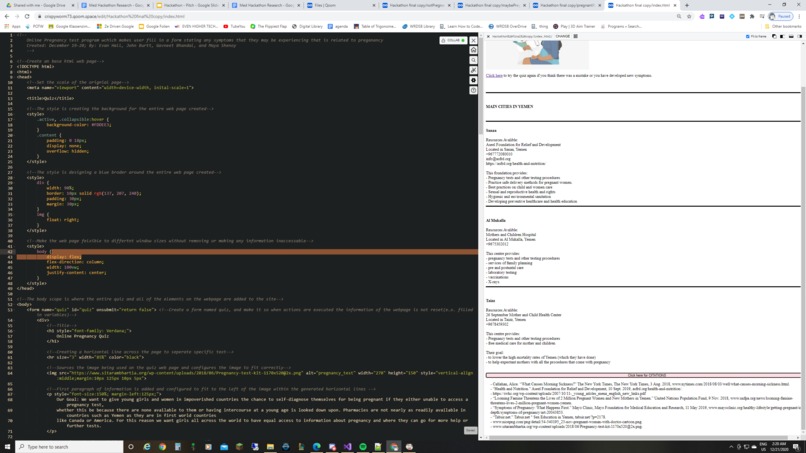Click the CHANGE button in preview header
This screenshot has width=806, height=453.
(x=563, y=37)
